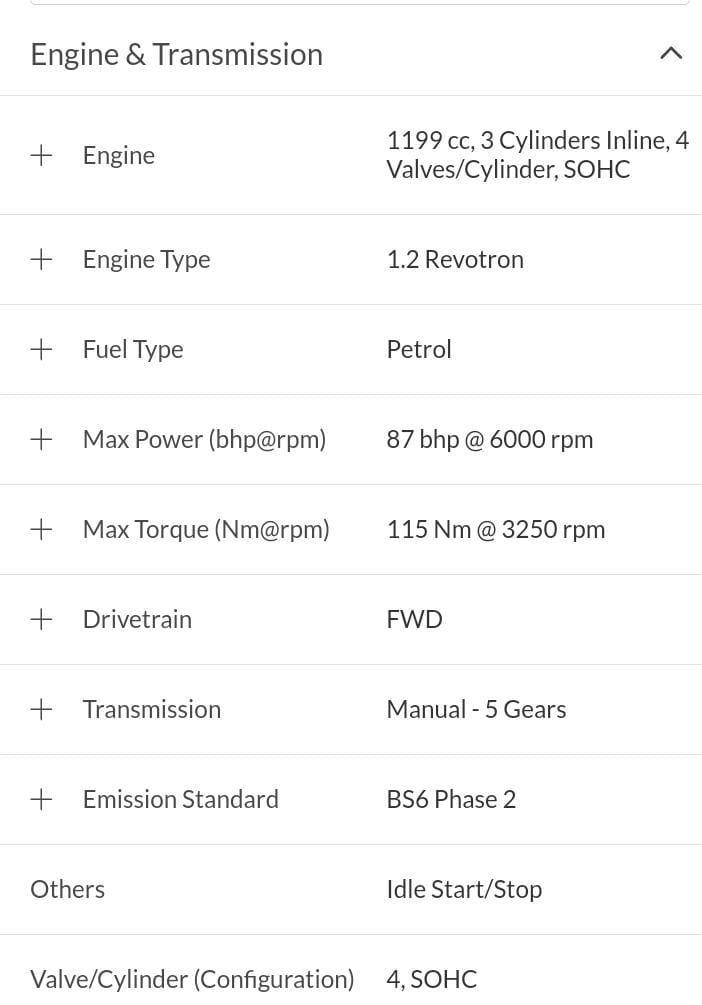
Task: Expand the Engine row plus icon
Action: pyautogui.click(x=41, y=155)
